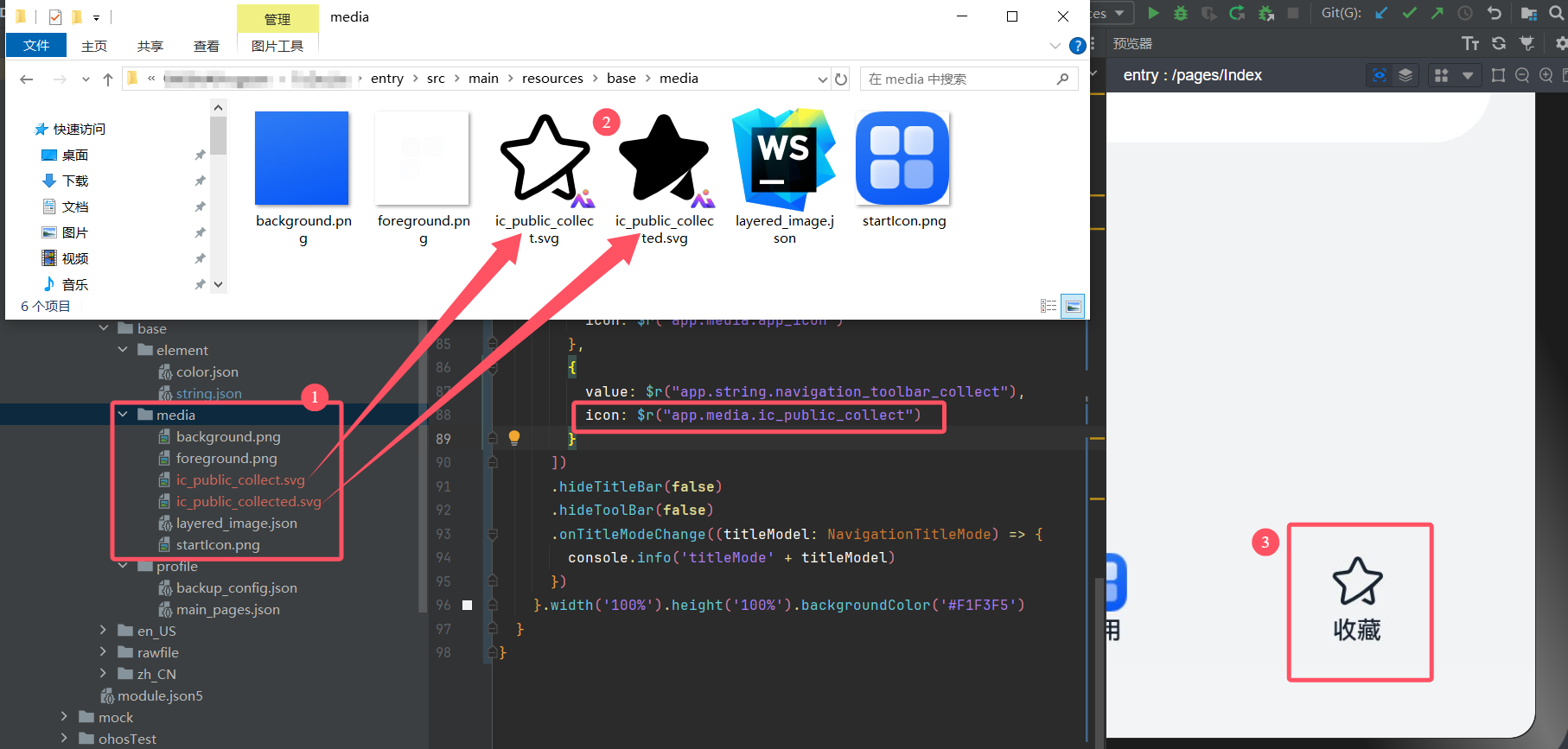
Task: Go back with Explorer's left arrow button
Action: pos(27,79)
